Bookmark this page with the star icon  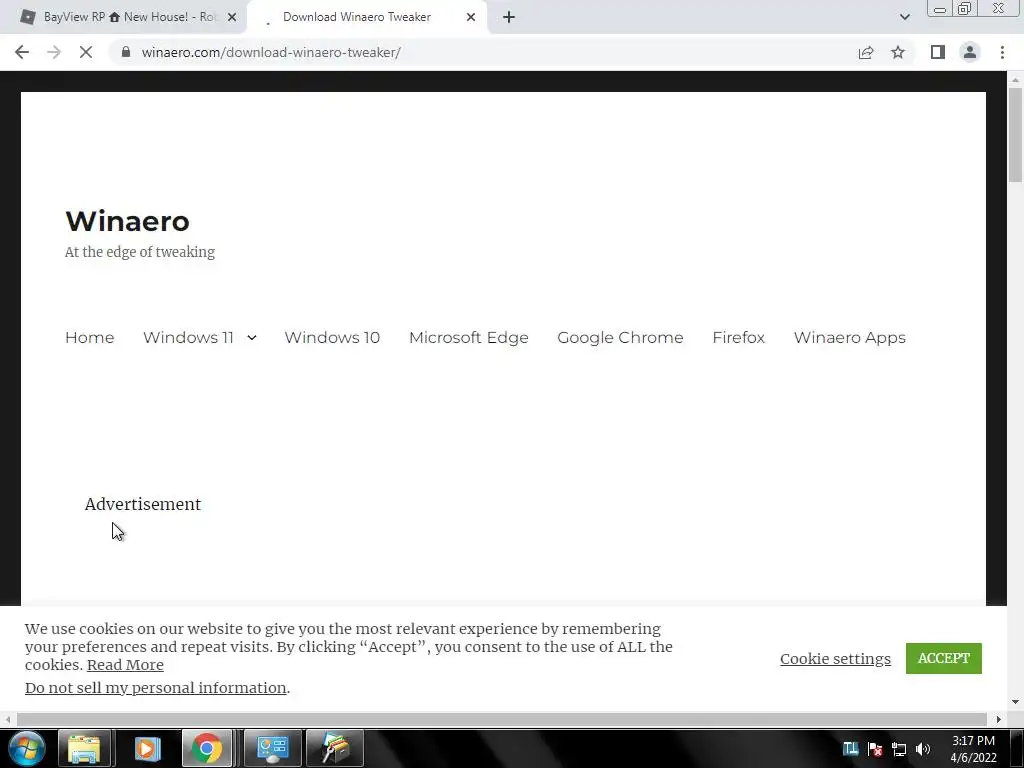tap(898, 52)
